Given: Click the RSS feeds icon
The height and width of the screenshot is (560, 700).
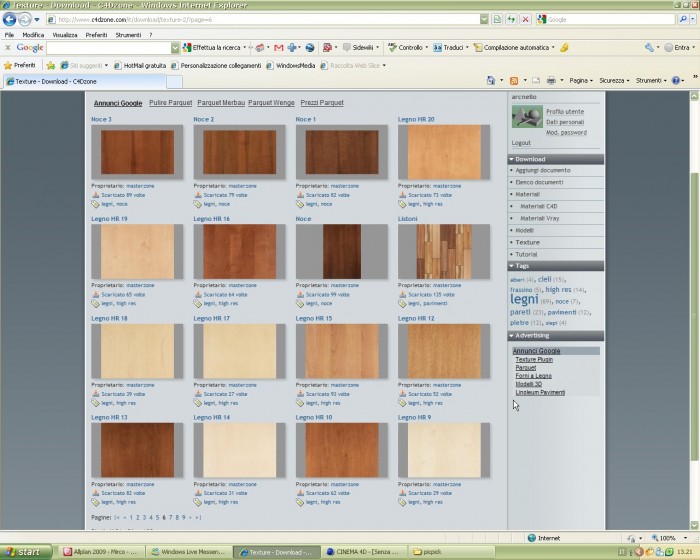Looking at the screenshot, I should click(514, 80).
